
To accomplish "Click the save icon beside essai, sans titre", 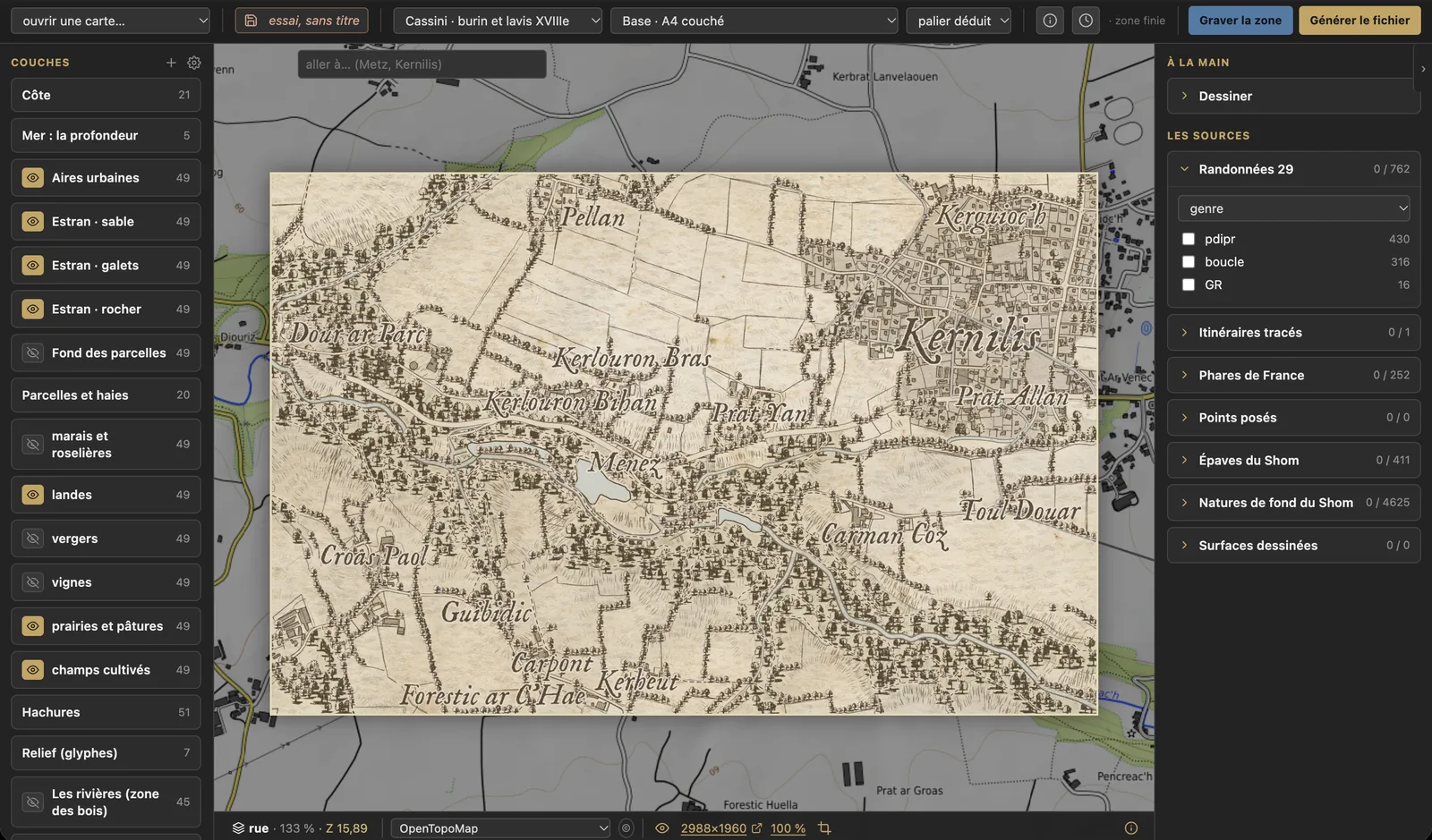I will pos(251,21).
